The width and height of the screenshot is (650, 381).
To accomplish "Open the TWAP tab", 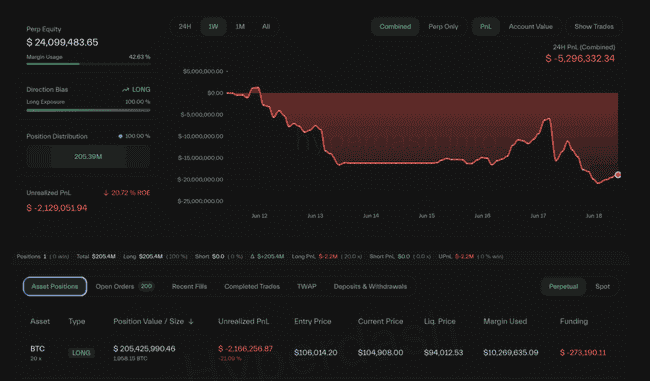I will coord(307,286).
